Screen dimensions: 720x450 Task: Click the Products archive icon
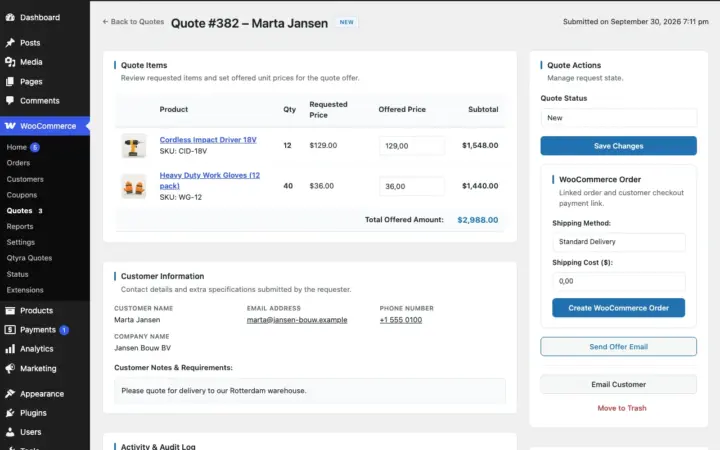click(x=10, y=311)
